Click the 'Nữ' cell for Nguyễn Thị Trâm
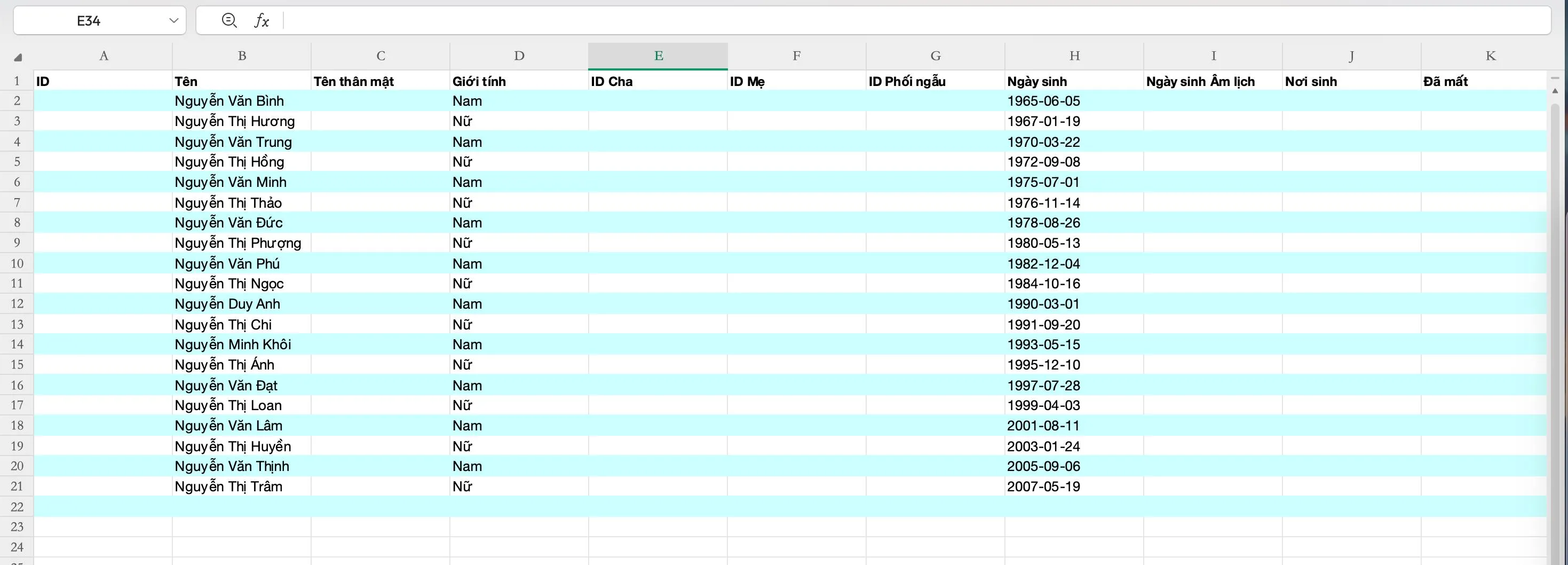 [x=519, y=486]
